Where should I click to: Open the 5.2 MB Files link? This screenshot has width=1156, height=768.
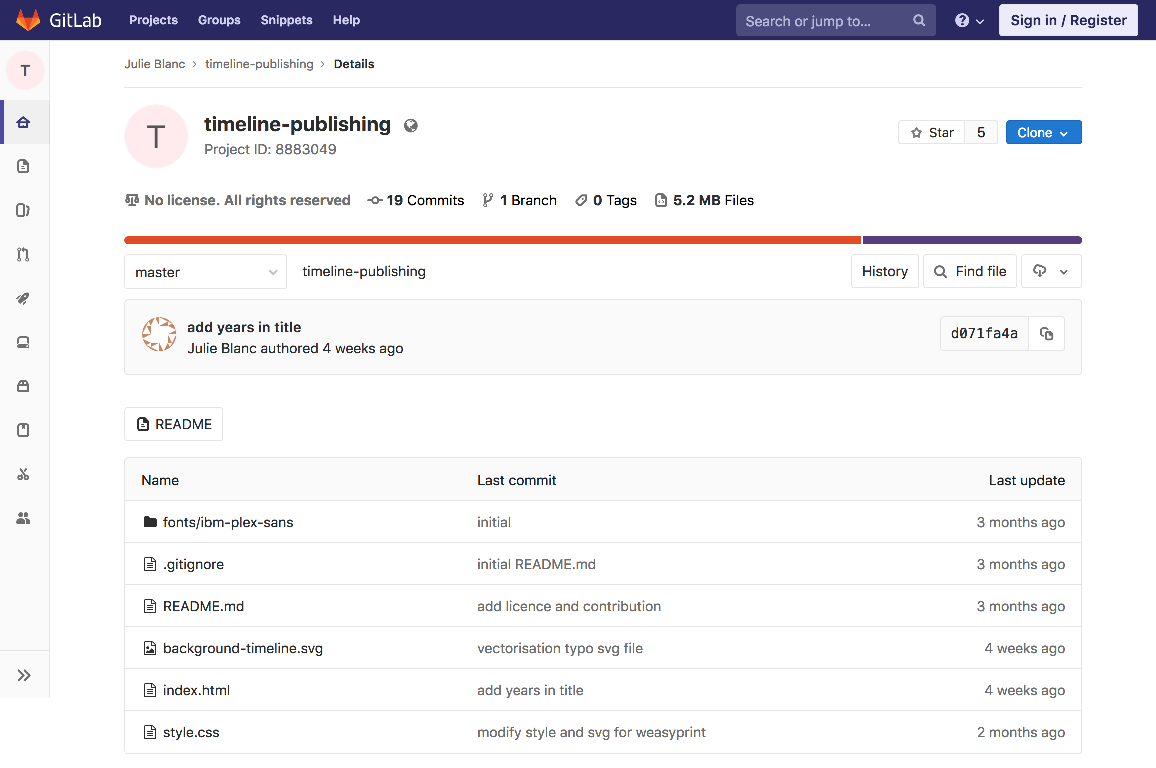pyautogui.click(x=705, y=200)
